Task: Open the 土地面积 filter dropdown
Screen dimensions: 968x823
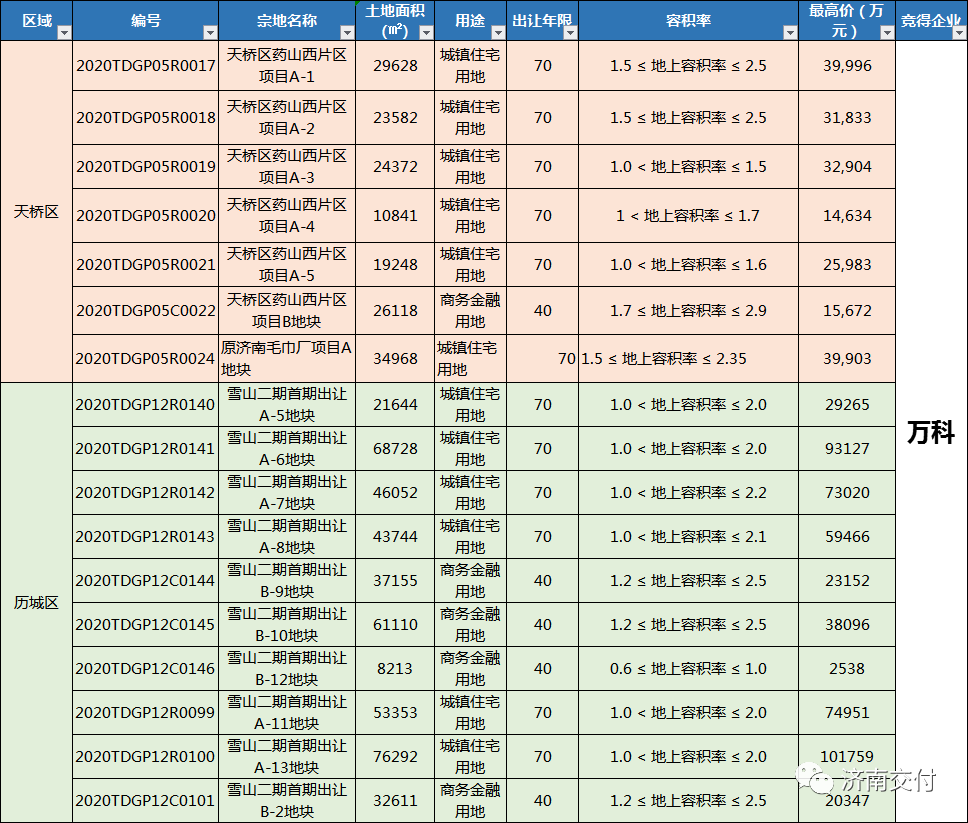Action: pyautogui.click(x=425, y=32)
